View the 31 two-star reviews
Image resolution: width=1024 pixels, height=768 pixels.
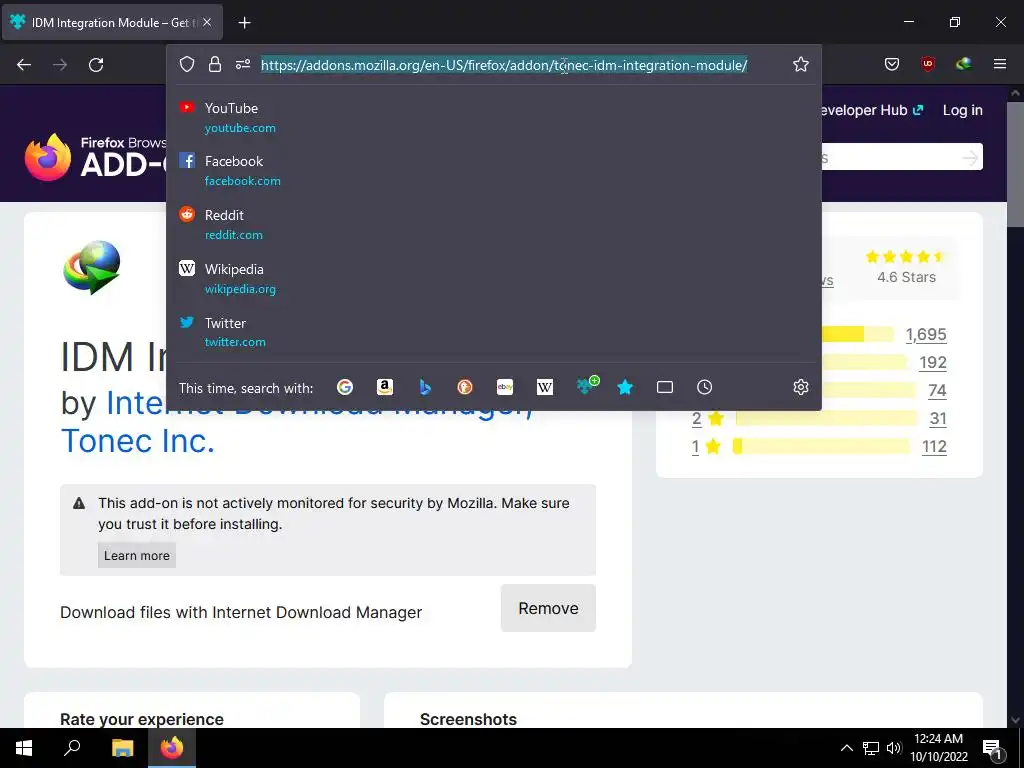click(x=938, y=419)
